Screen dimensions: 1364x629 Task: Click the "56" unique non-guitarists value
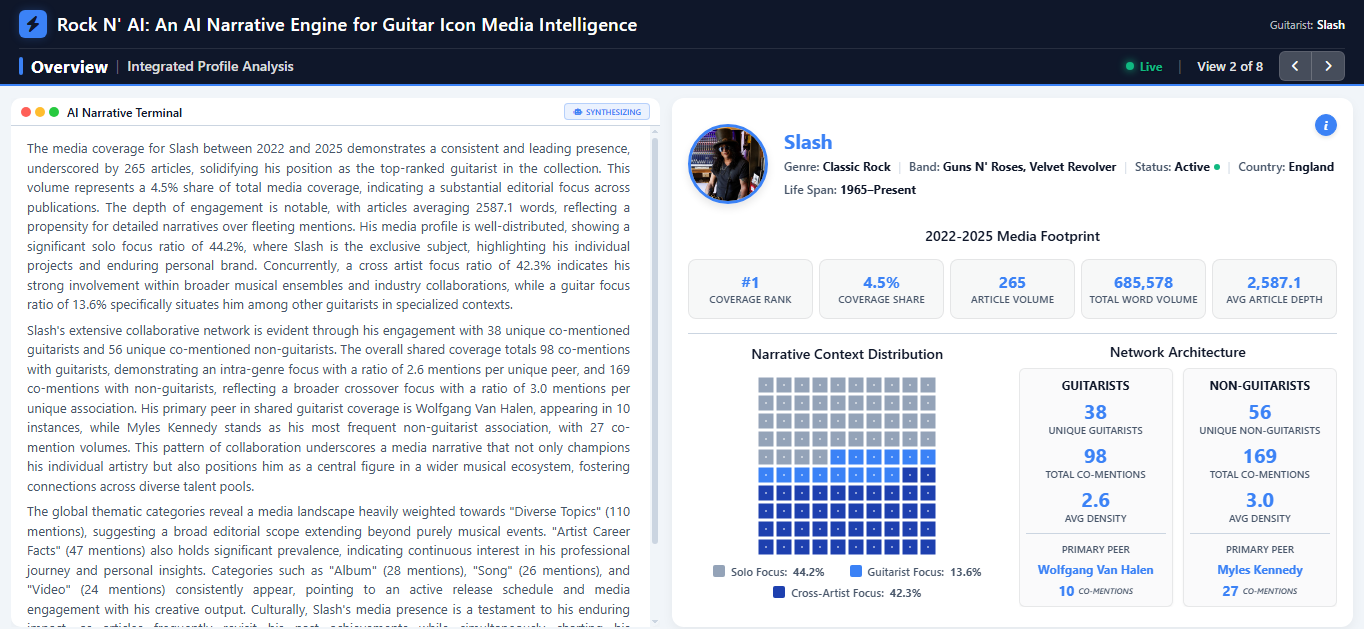(x=1260, y=412)
